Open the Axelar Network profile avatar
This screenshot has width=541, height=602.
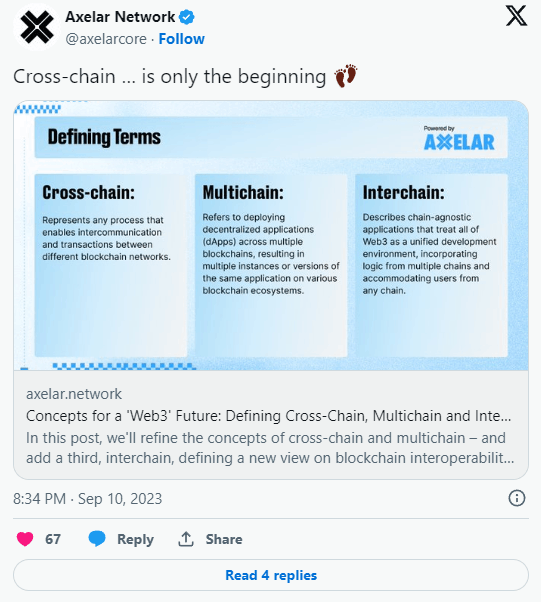[x=37, y=27]
